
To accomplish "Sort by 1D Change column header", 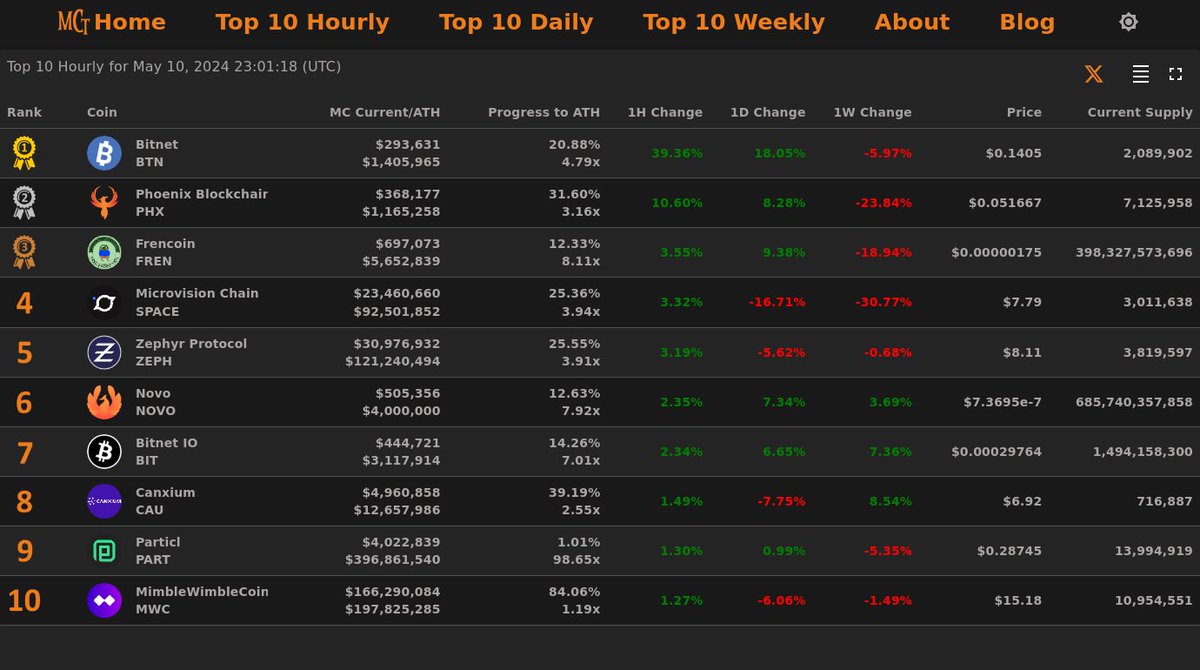I will click(x=767, y=112).
